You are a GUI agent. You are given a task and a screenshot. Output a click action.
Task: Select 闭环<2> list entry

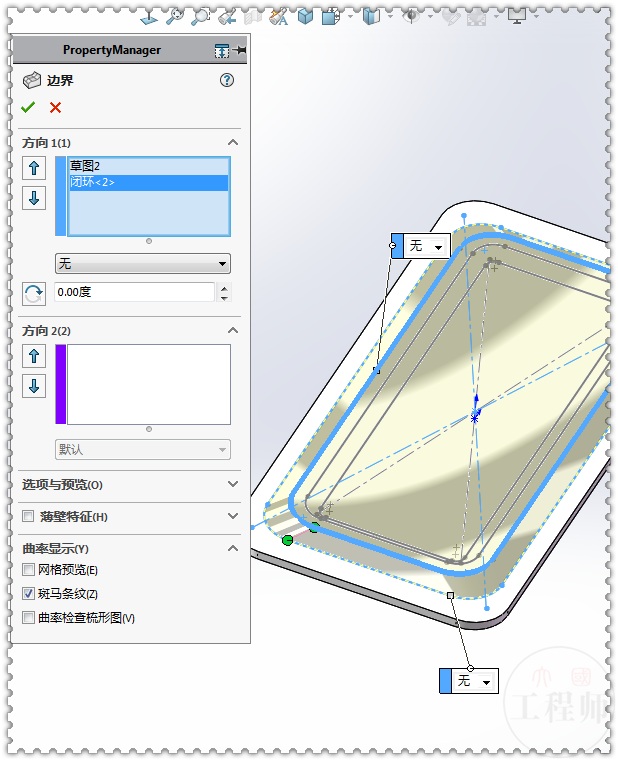[x=149, y=182]
